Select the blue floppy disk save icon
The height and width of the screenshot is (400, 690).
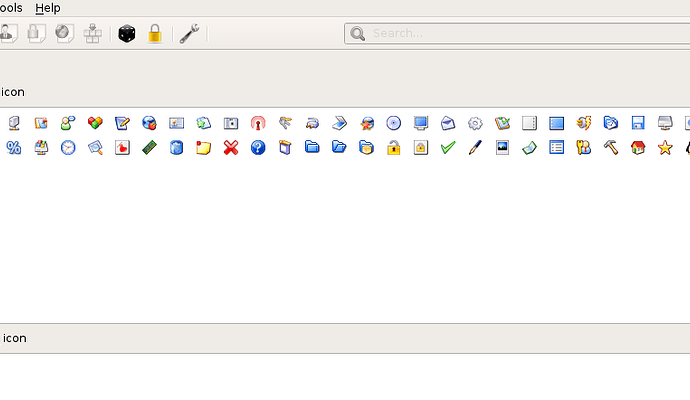[x=638, y=123]
